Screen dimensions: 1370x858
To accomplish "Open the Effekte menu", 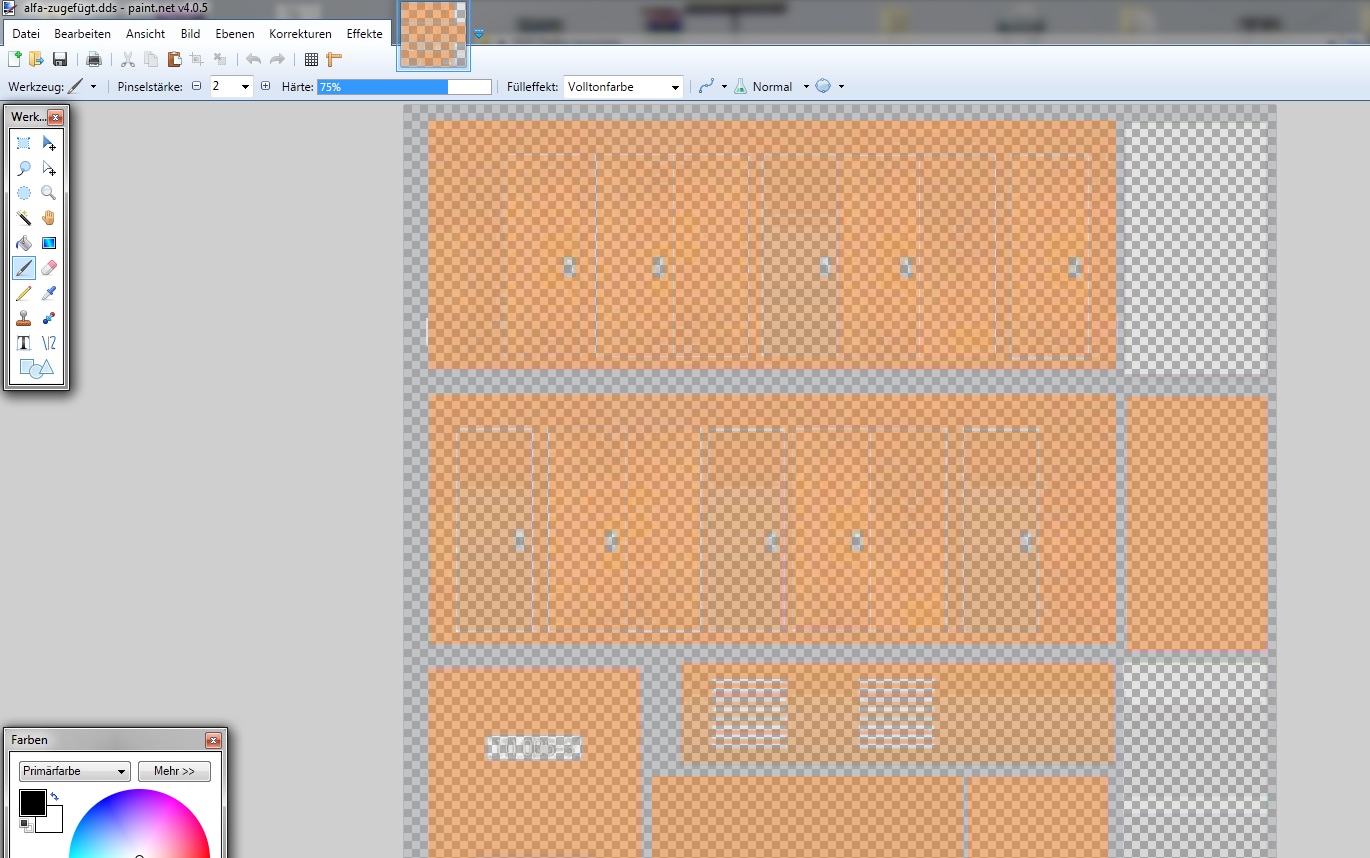I will [364, 34].
